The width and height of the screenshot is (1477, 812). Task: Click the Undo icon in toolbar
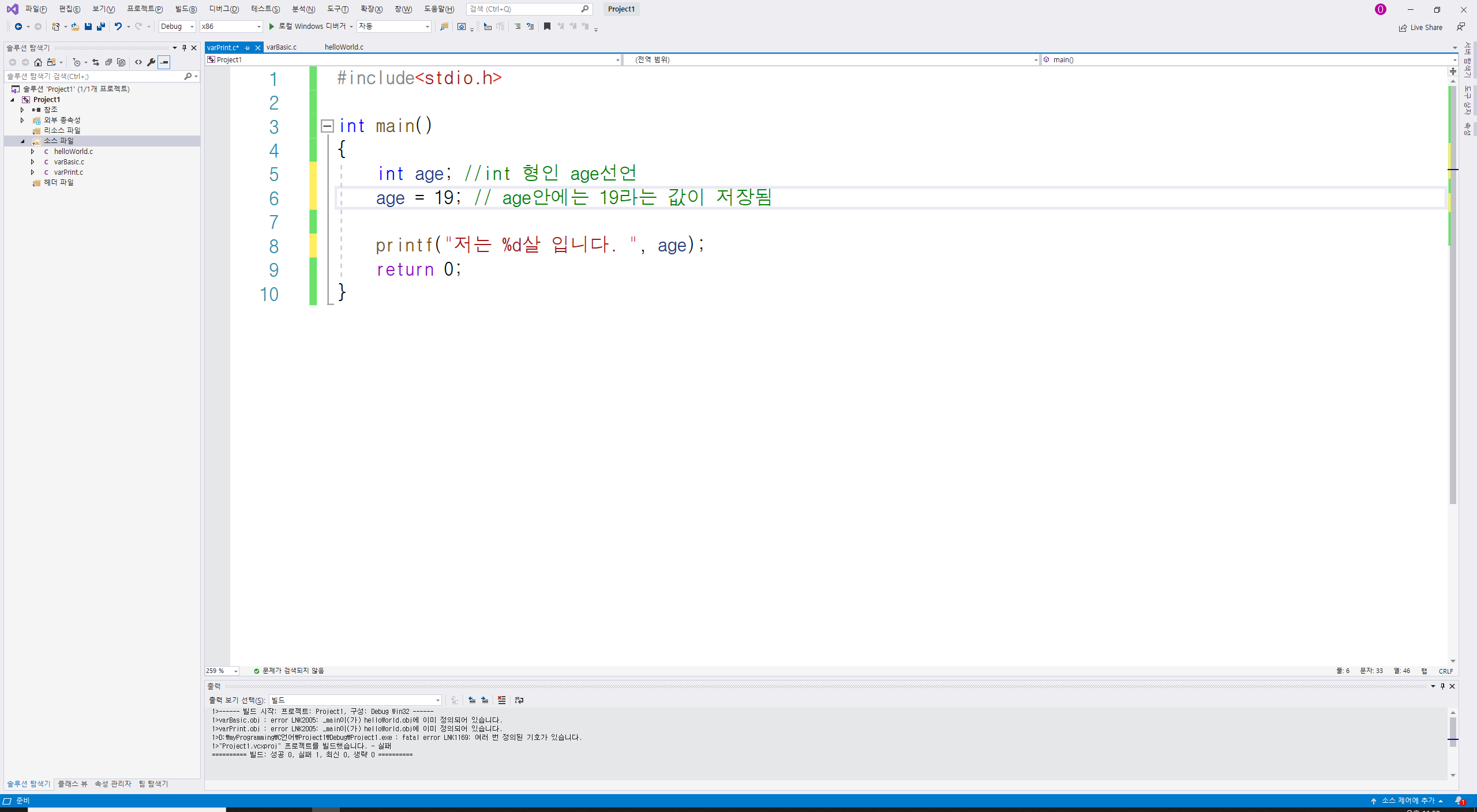(x=118, y=27)
